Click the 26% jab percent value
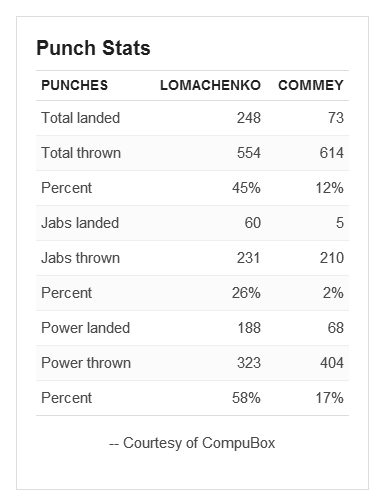Screen dimensions: 384x502 click(246, 293)
